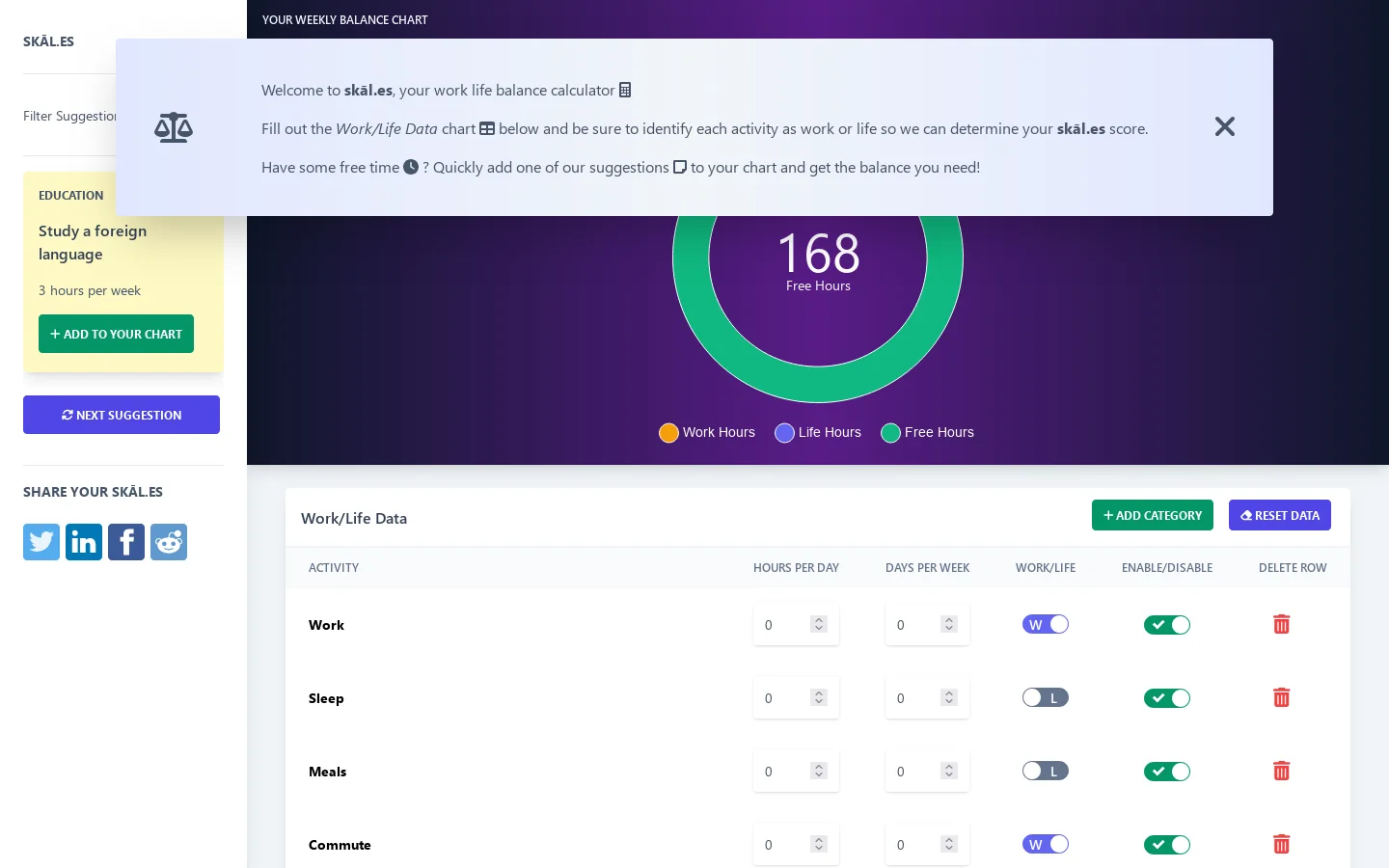Click the Work days per week field
This screenshot has height=868, width=1389.
click(927, 625)
